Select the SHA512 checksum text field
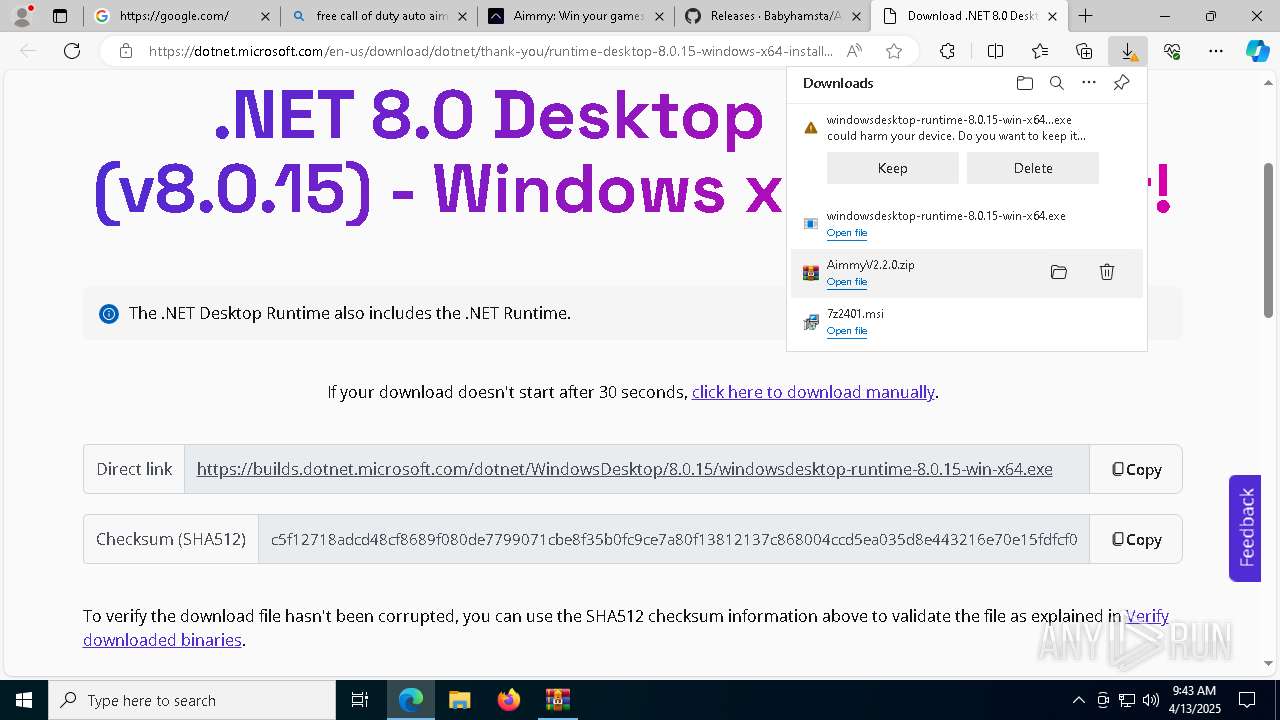This screenshot has width=1280, height=720. [x=674, y=539]
